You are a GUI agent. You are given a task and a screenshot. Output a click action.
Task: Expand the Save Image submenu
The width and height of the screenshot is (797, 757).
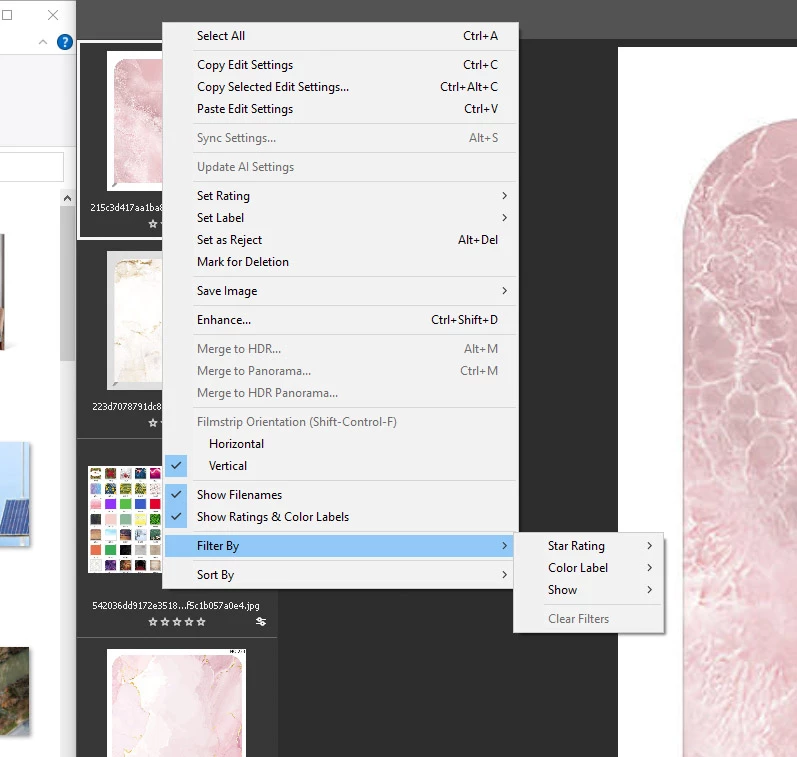click(341, 291)
